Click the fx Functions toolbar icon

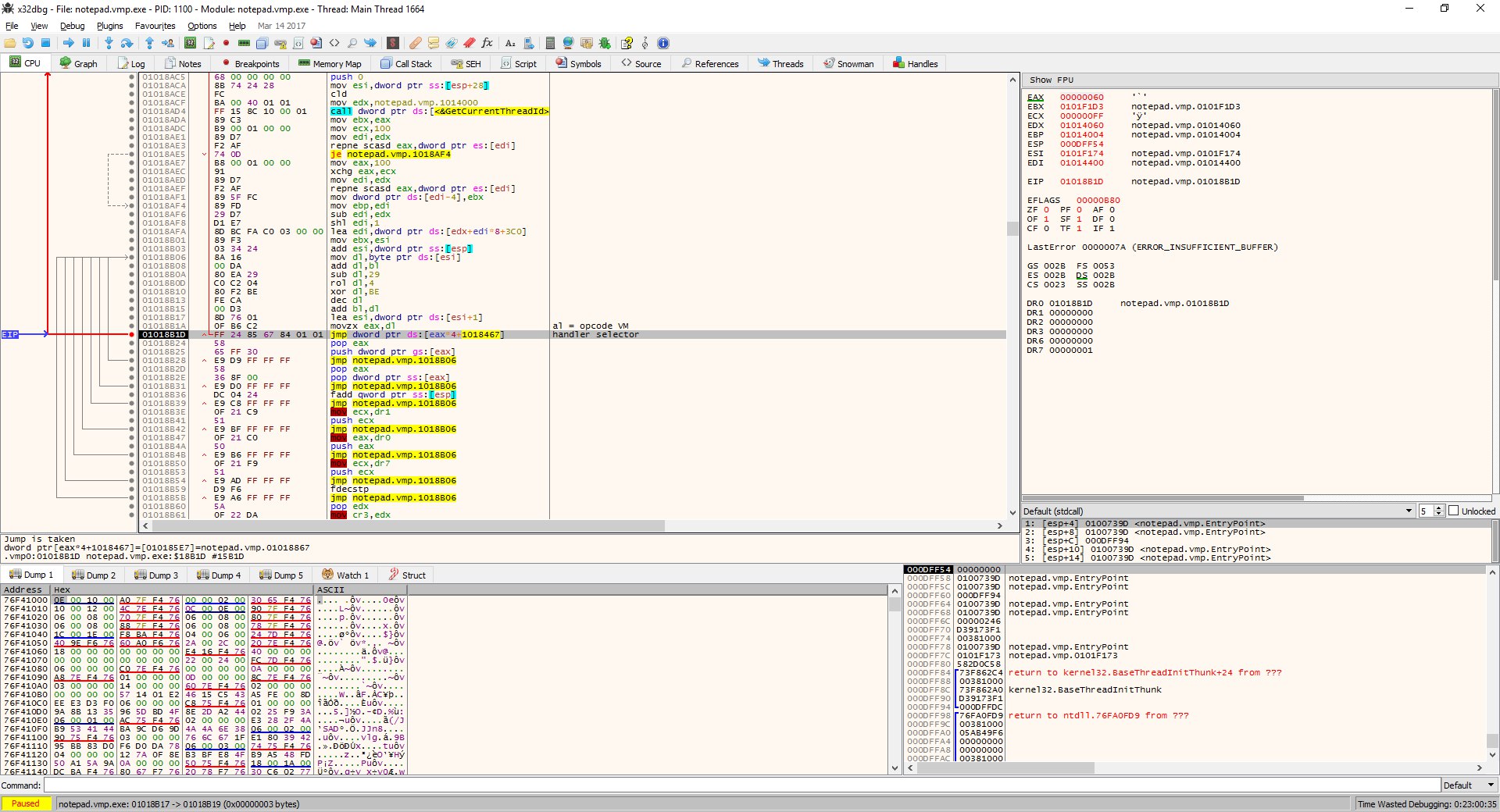(487, 43)
